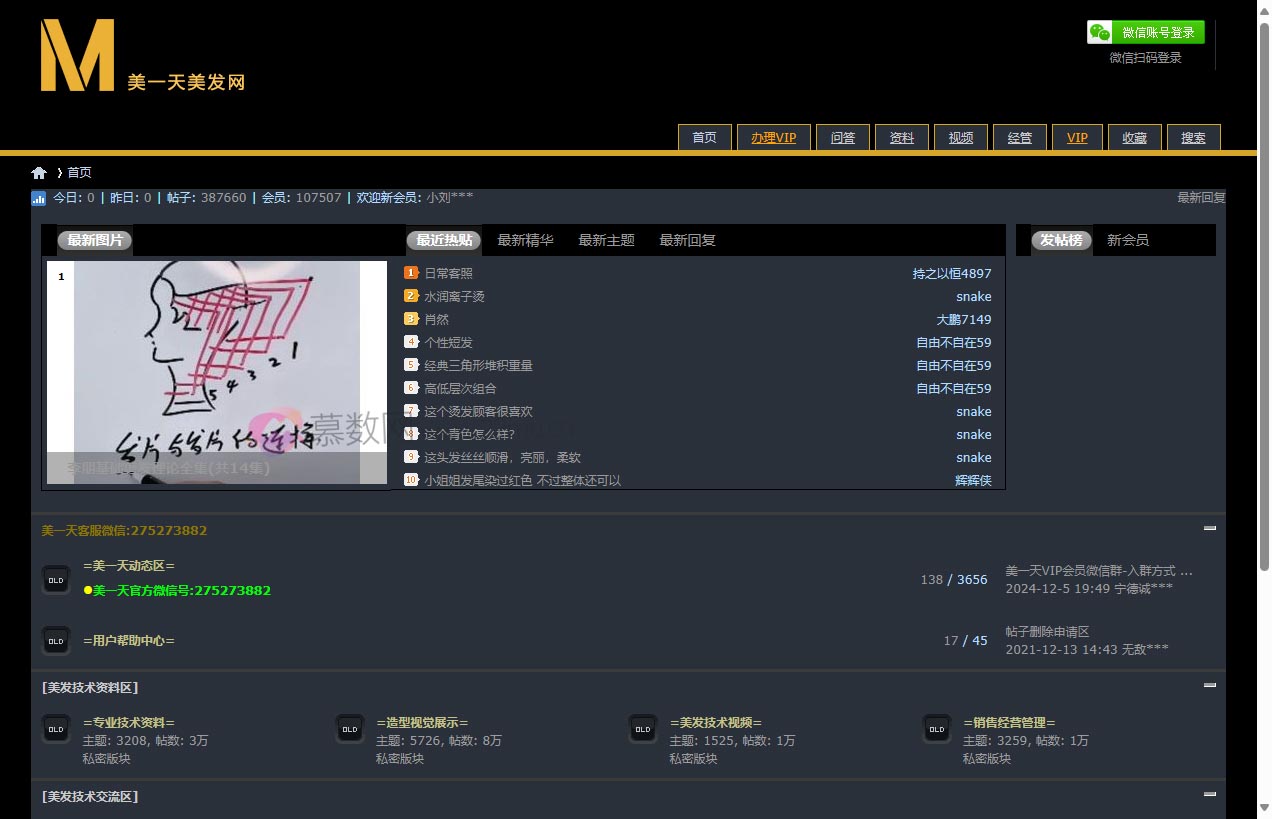Click the blue statistics chart icon

point(39,198)
